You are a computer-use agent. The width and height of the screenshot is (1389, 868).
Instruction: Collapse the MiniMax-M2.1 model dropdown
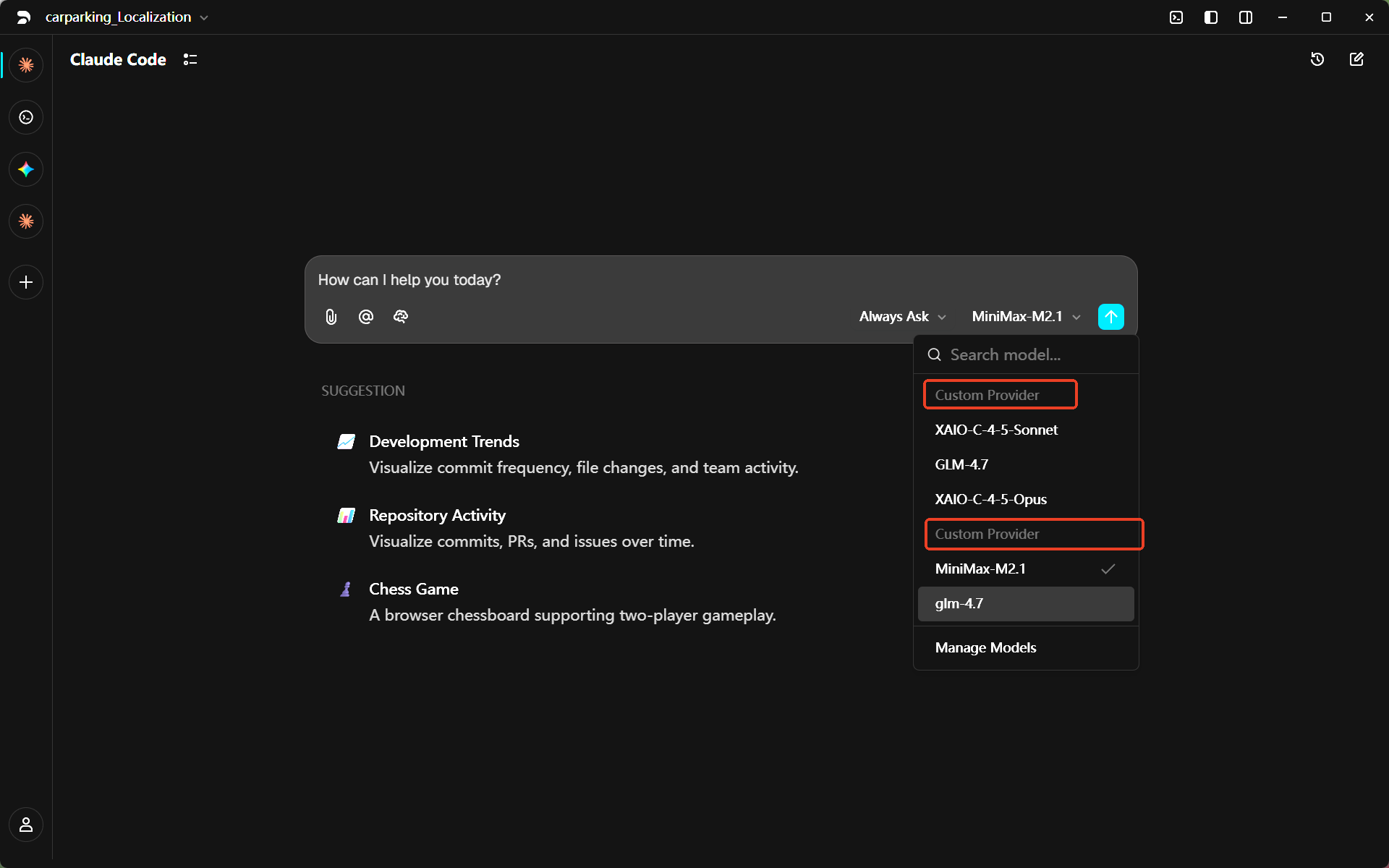click(x=1026, y=317)
